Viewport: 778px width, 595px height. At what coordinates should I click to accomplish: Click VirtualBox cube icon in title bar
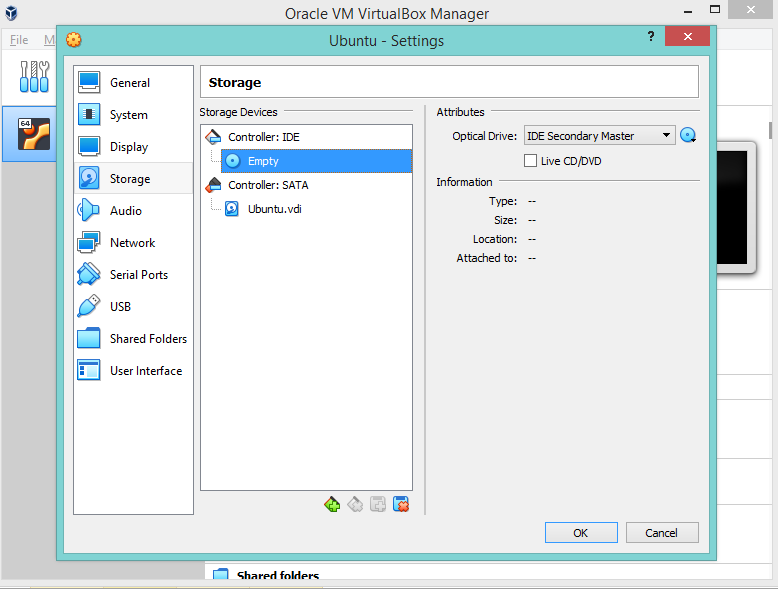point(11,12)
